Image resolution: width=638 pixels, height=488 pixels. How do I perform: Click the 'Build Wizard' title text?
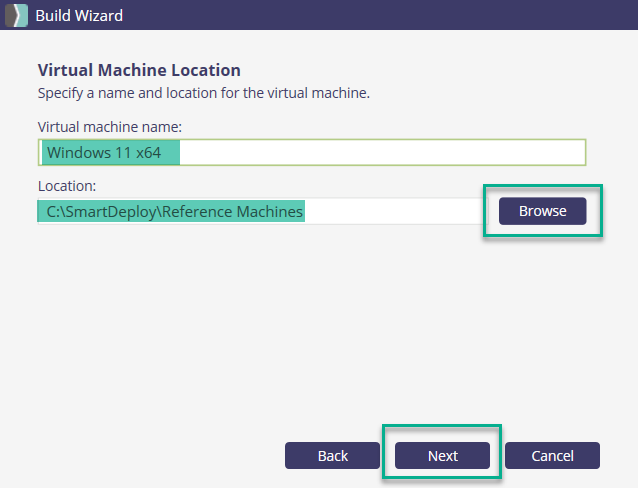(80, 15)
